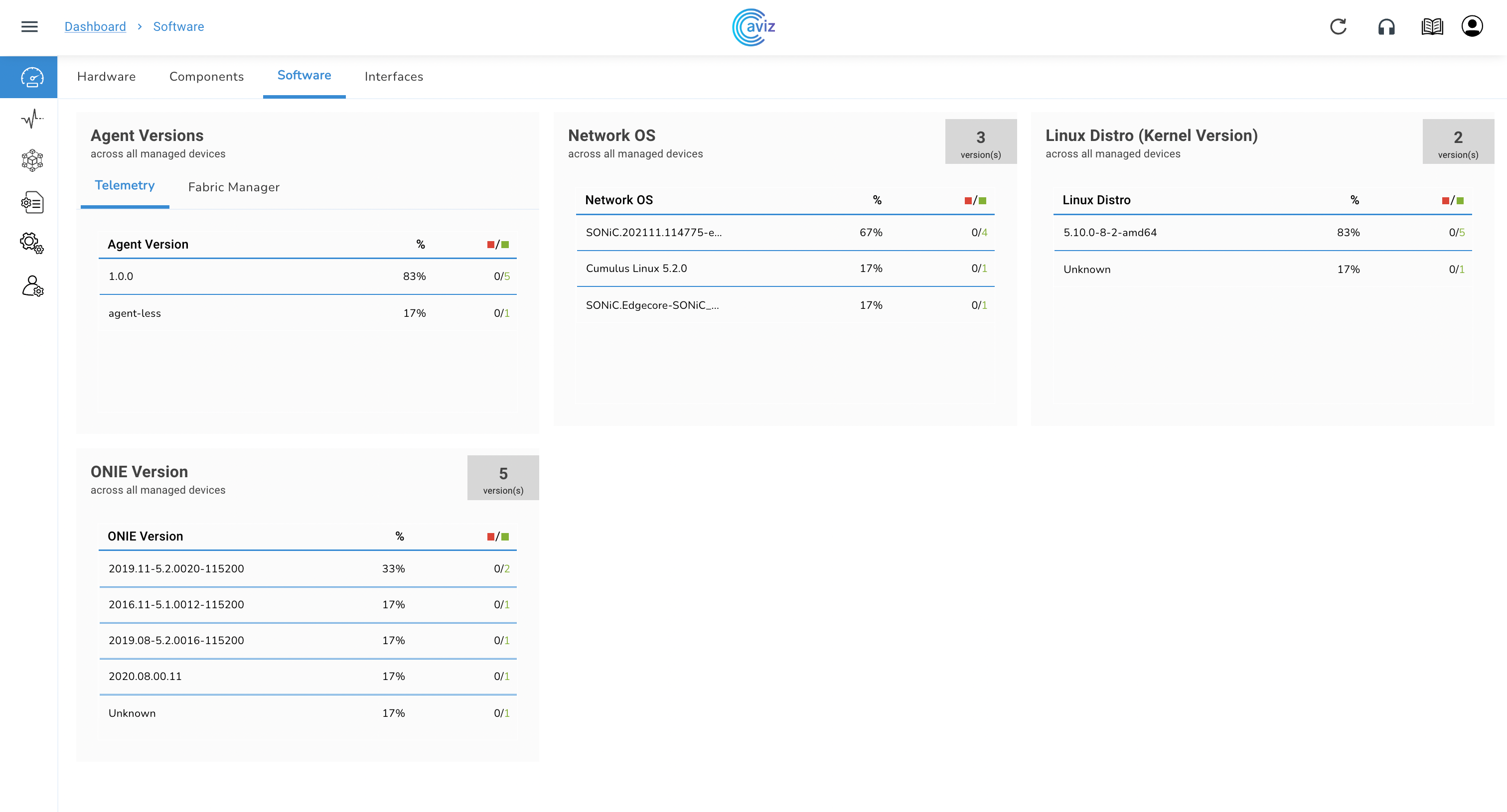Viewport: 1507px width, 812px height.
Task: Open documentation book icon
Action: coord(1432,26)
